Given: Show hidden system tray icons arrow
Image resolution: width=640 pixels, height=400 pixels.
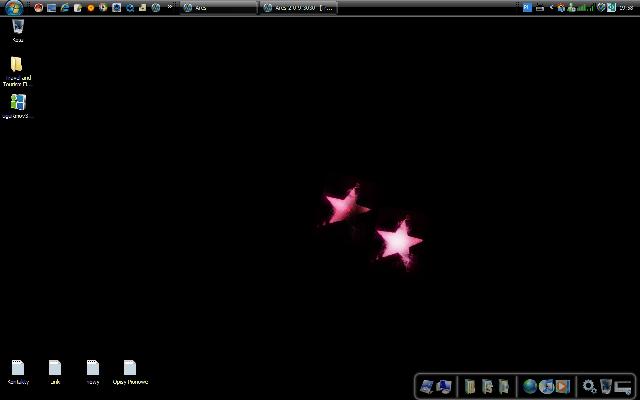Looking at the screenshot, I should click(551, 7).
